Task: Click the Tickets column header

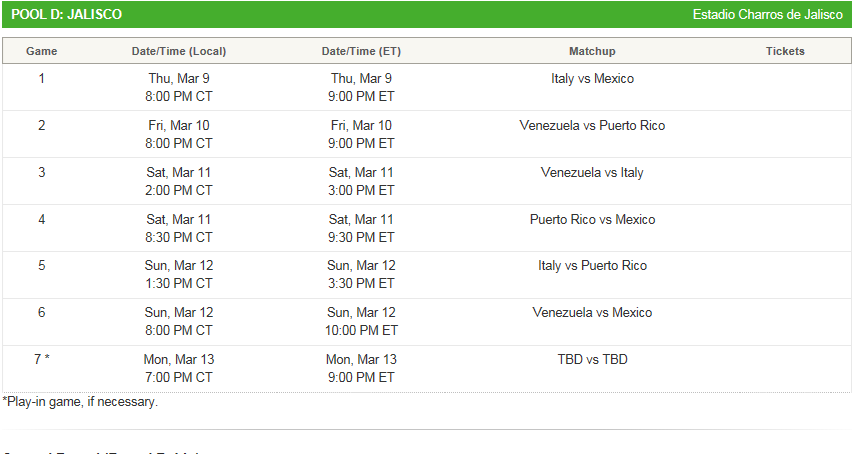Action: (785, 51)
